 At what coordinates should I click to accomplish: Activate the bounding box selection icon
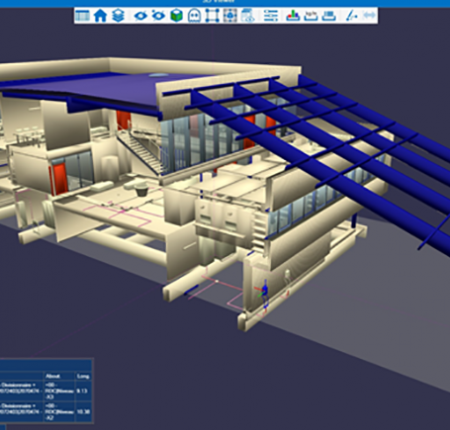212,15
